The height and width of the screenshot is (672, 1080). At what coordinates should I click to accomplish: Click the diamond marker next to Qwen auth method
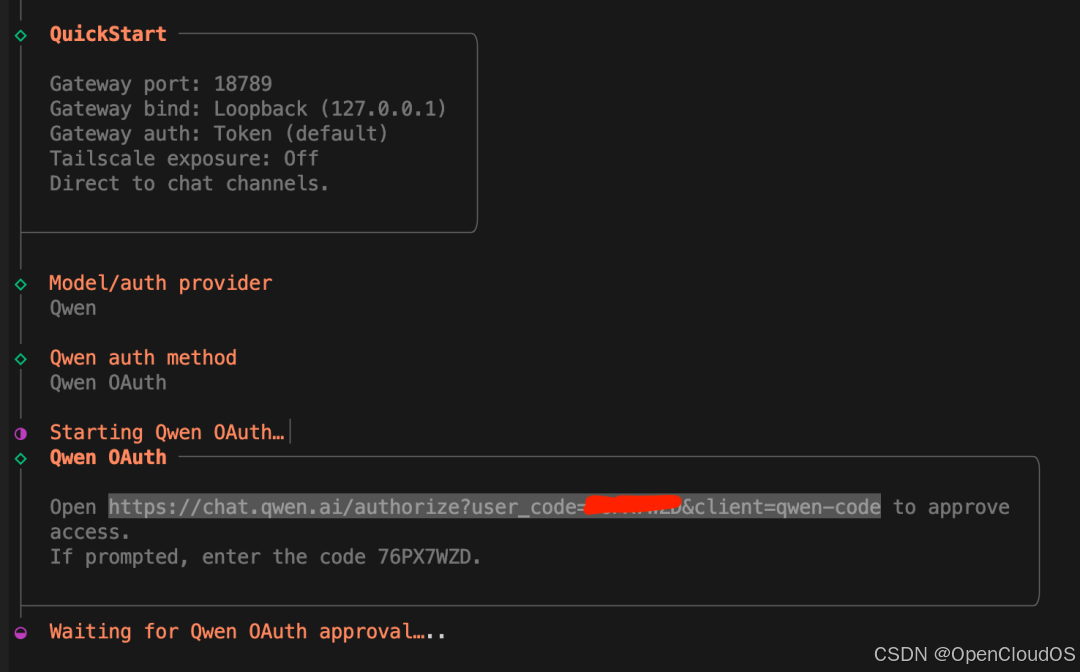[x=21, y=359]
